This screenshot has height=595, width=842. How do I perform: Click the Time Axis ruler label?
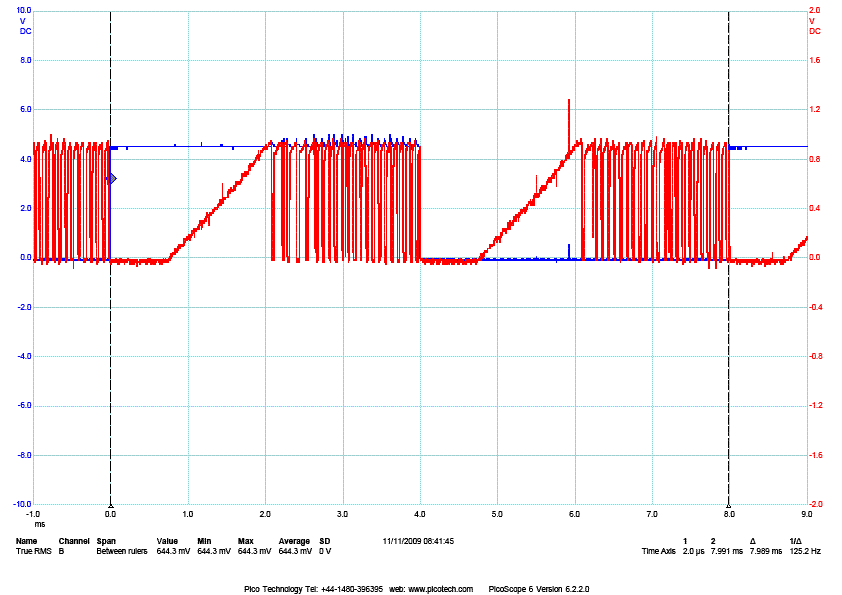click(659, 551)
